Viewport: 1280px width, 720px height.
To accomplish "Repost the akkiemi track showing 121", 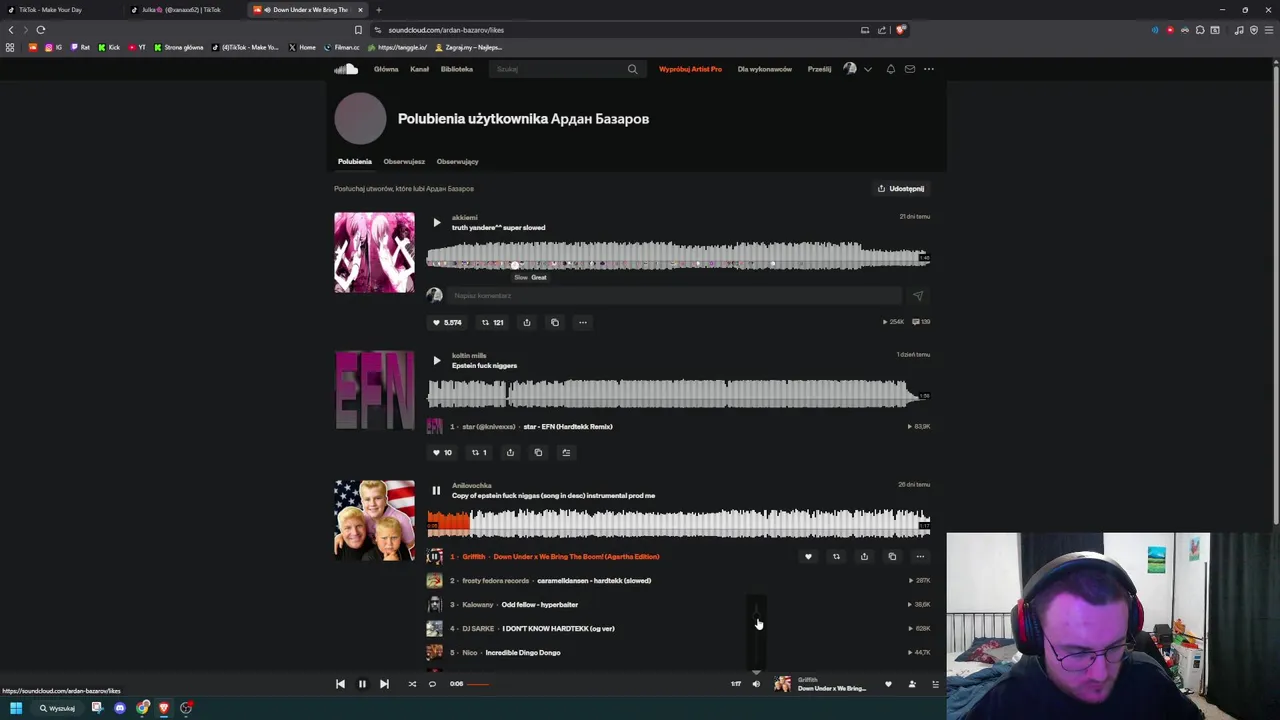I will pyautogui.click(x=492, y=322).
